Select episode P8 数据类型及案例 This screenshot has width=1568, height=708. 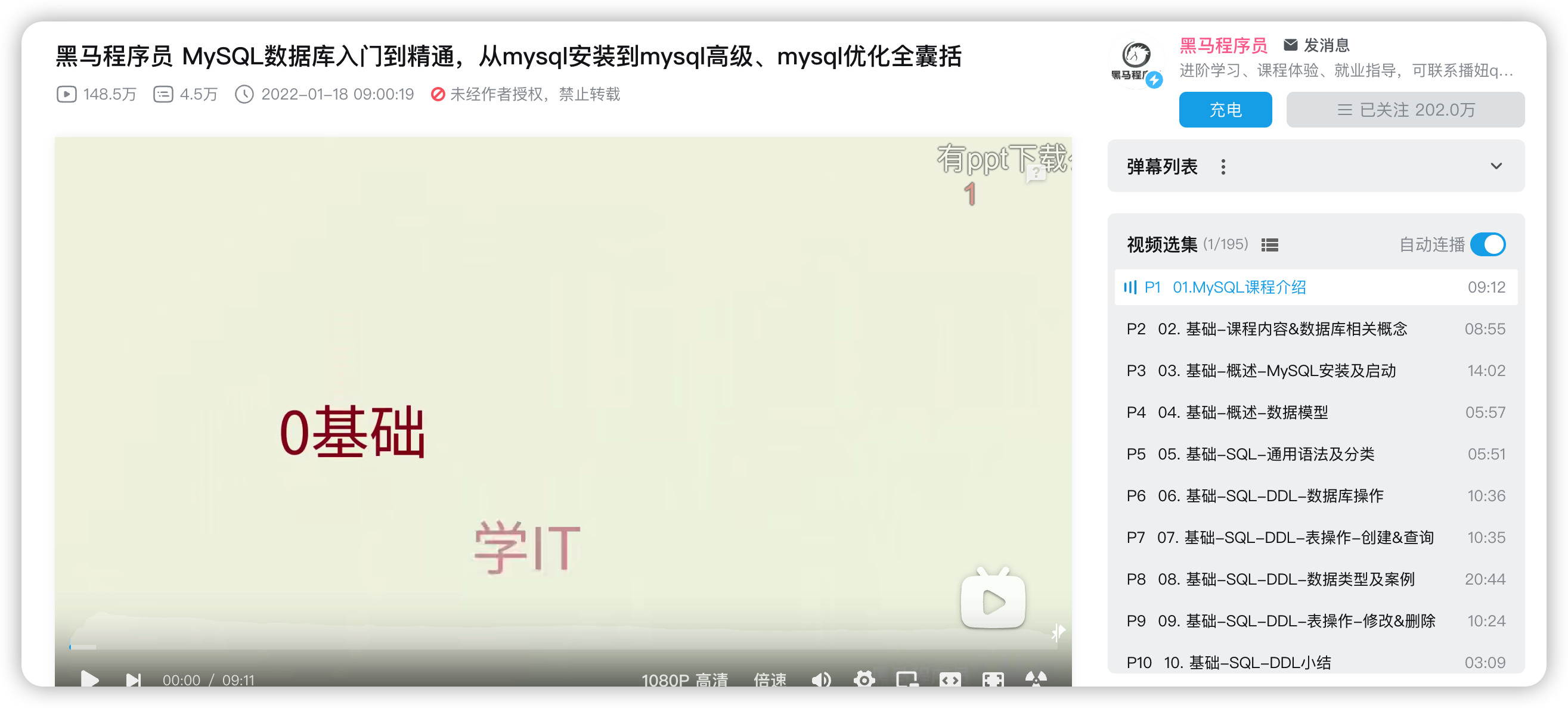(1316, 579)
